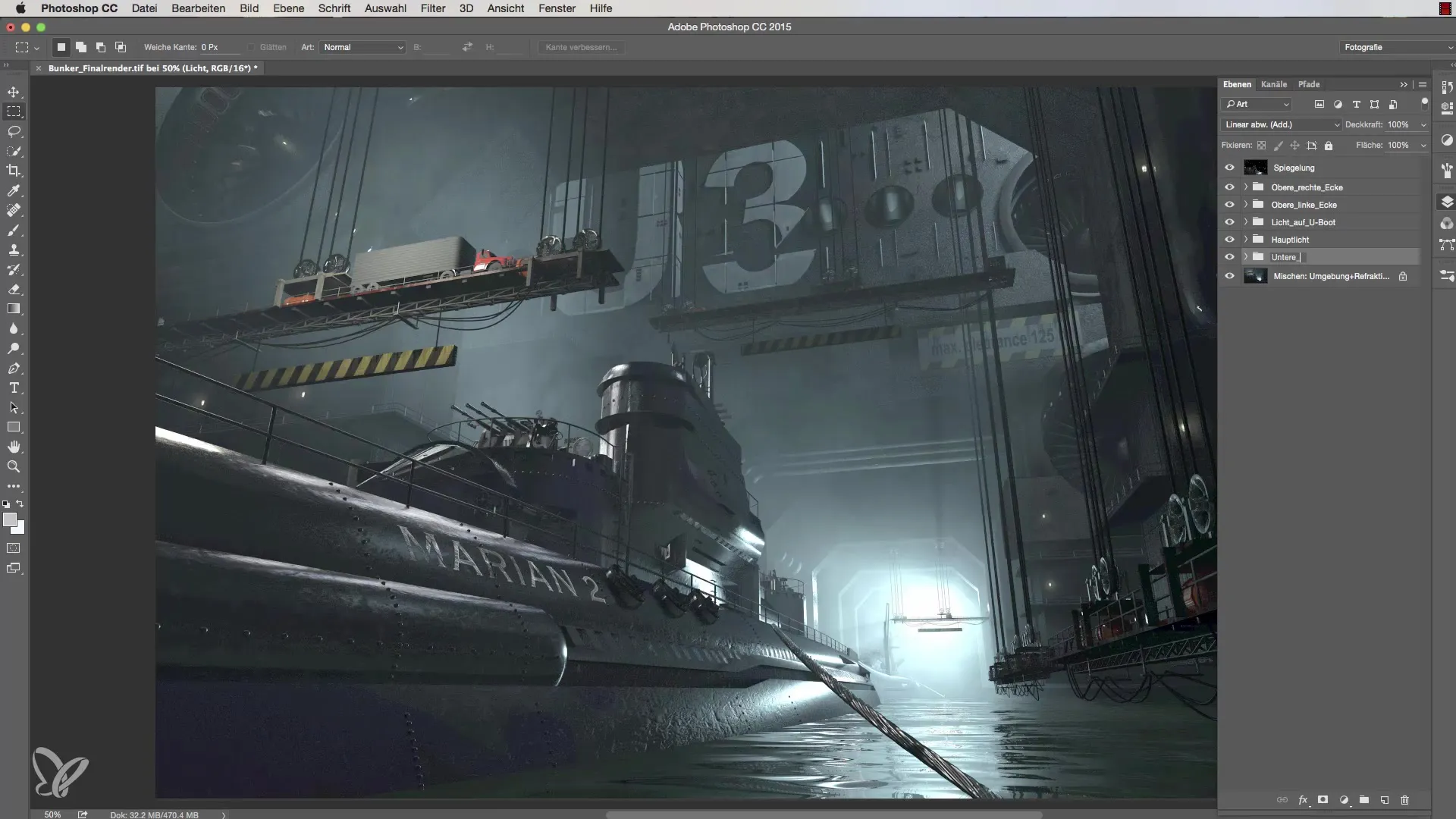Image resolution: width=1456 pixels, height=819 pixels.
Task: Hide the Mischen: Umgebung+Refrakti layer
Action: tap(1229, 276)
